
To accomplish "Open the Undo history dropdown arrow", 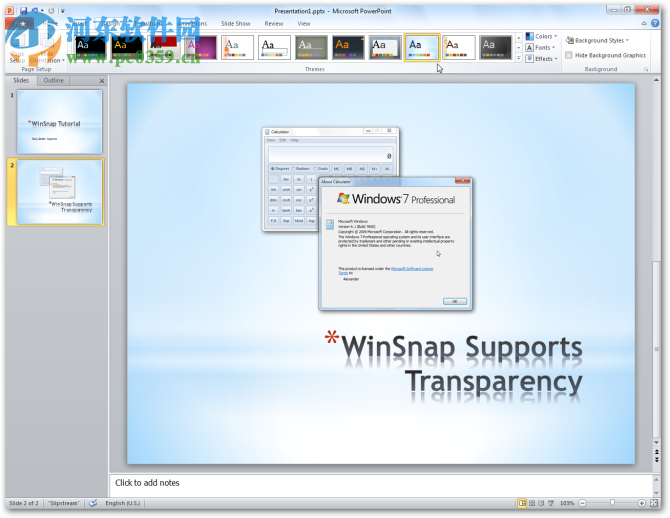I will point(42,11).
